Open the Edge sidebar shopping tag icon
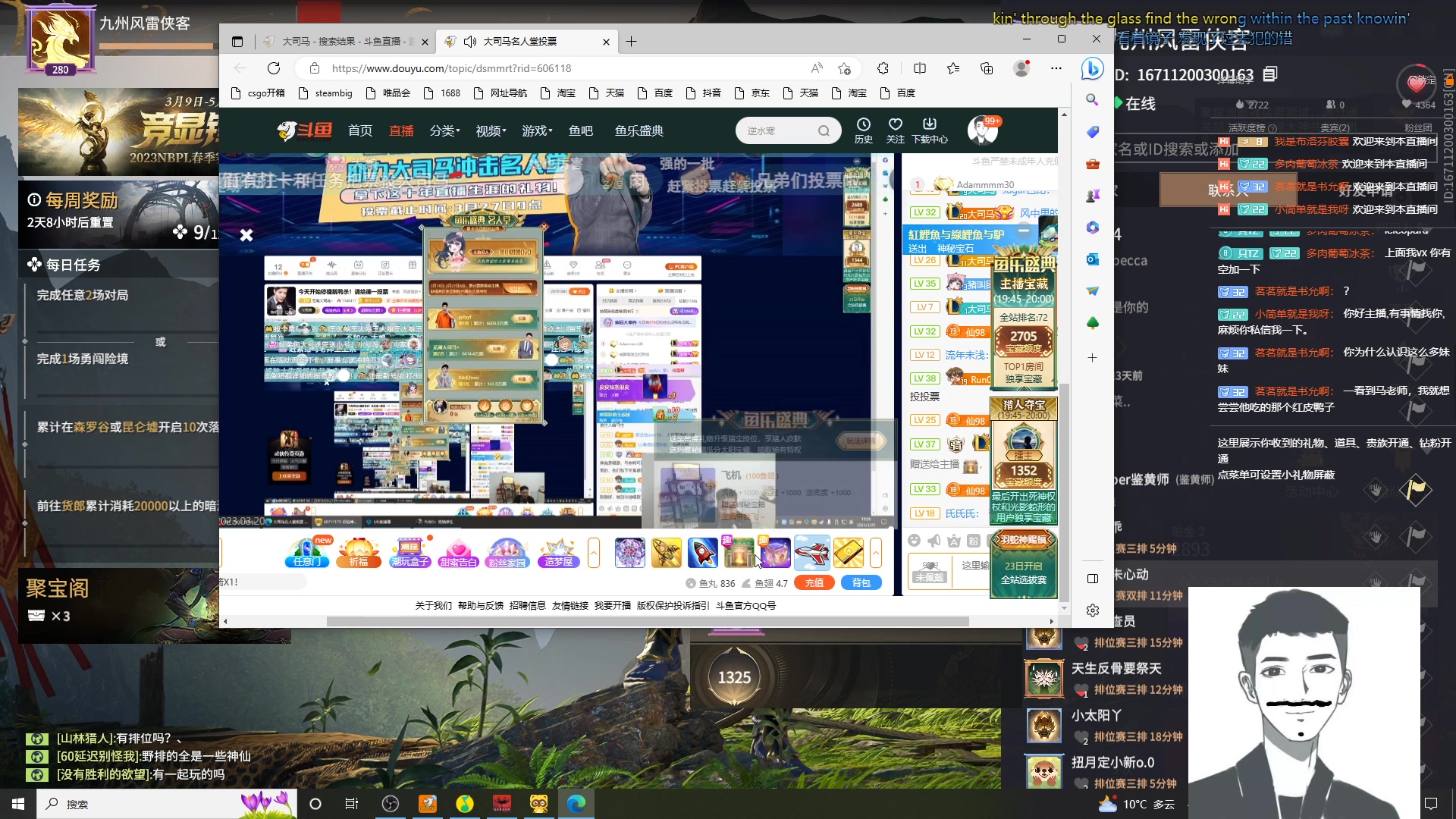 click(1092, 132)
